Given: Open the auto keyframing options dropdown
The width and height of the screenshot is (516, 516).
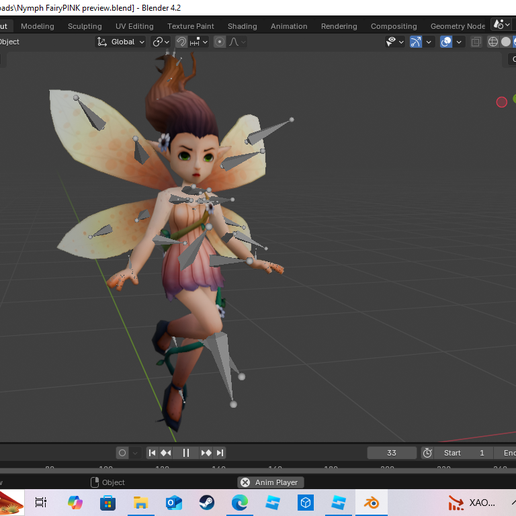Looking at the screenshot, I should 135,453.
